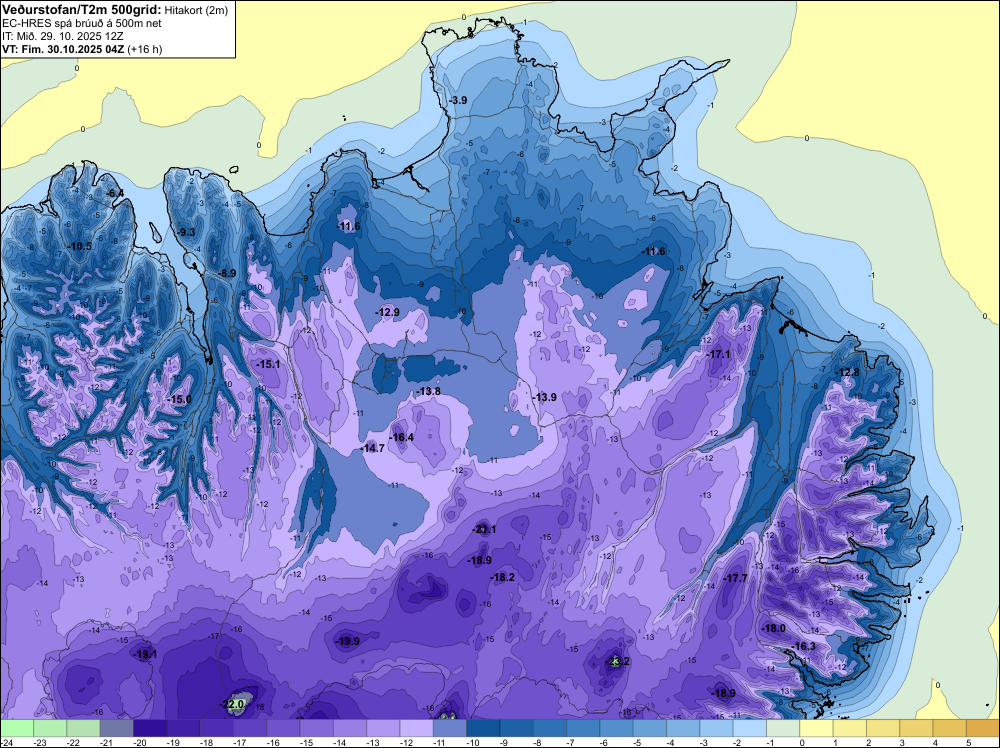Select the pale yellow legend swatch between 0 and 1
This screenshot has width=1000, height=748.
coord(816,728)
